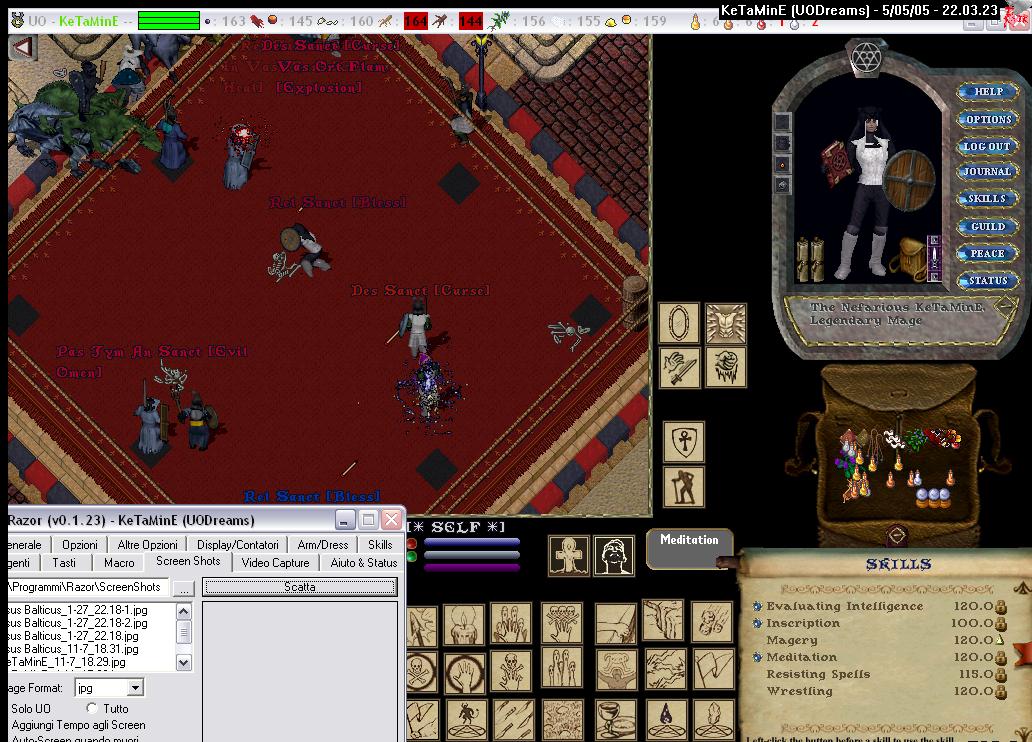The height and width of the screenshot is (742, 1032).
Task: Click the demon on pentagram spell icon
Action: click(467, 720)
